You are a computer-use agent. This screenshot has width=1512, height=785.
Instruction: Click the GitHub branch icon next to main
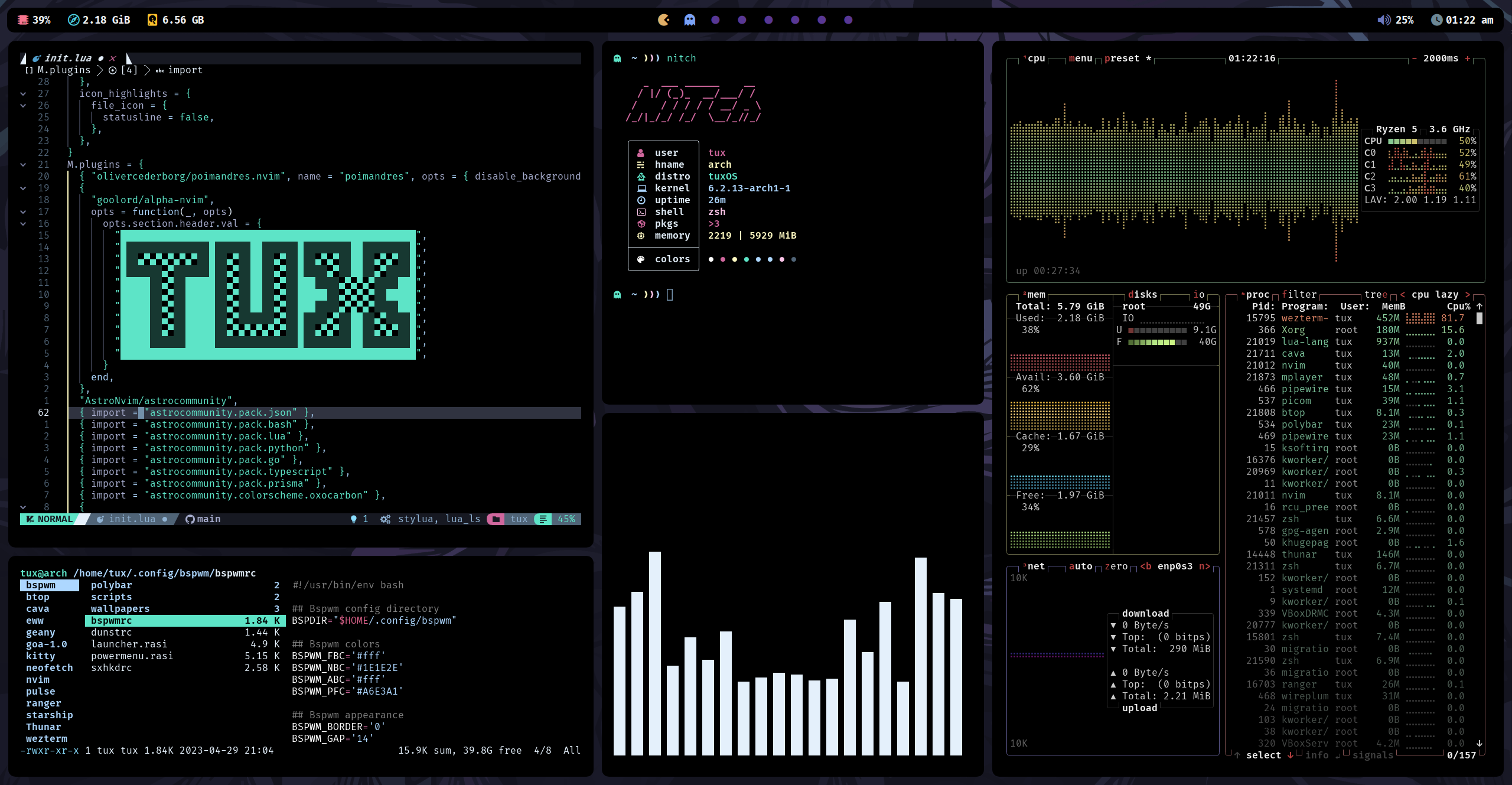pyautogui.click(x=190, y=519)
